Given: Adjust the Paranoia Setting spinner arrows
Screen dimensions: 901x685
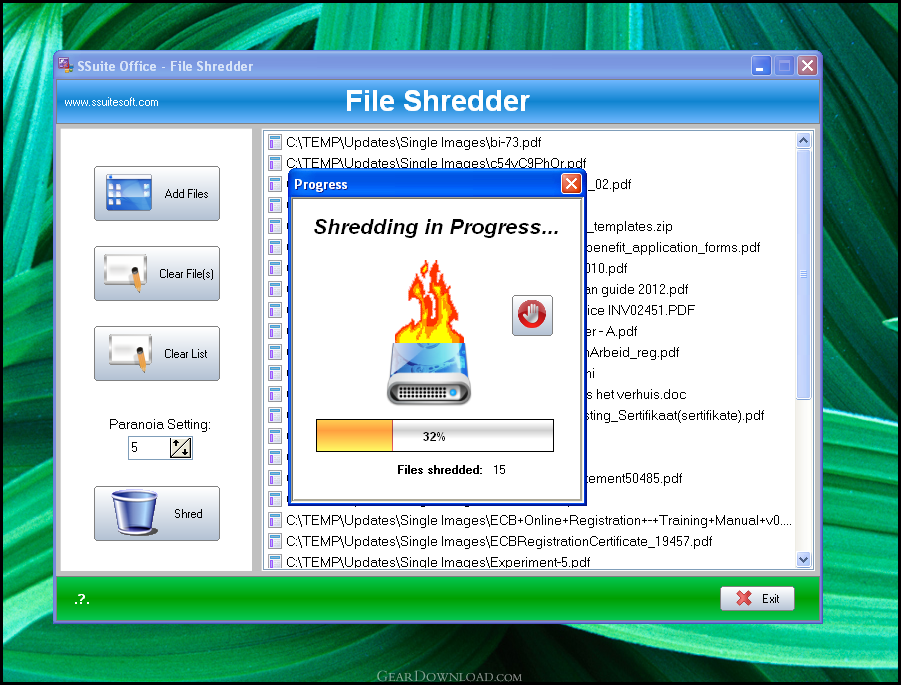Looking at the screenshot, I should coord(180,448).
